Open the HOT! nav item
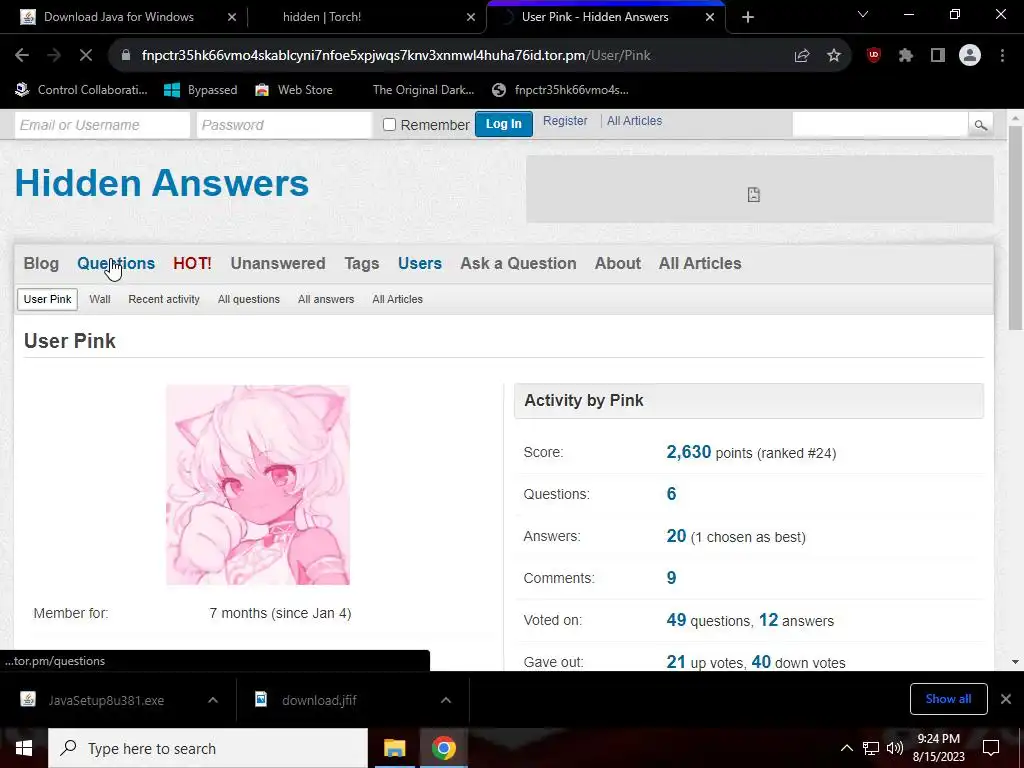 pos(192,263)
